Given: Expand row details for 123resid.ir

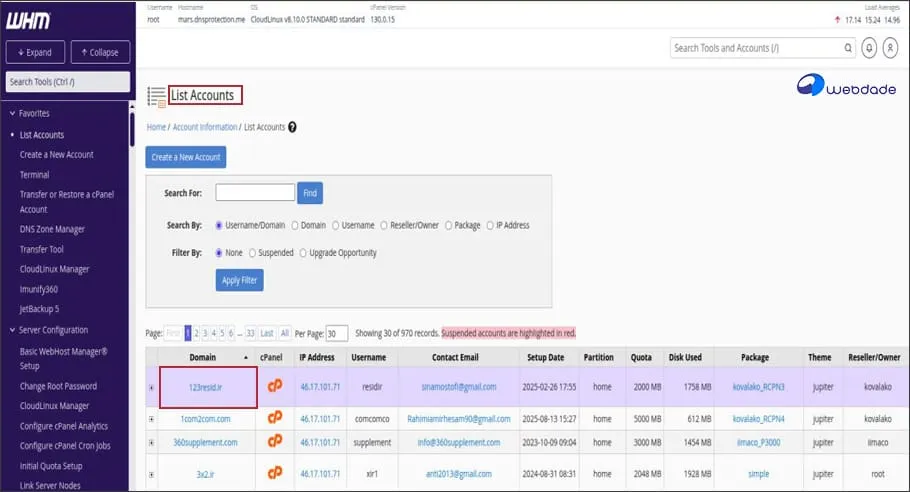Looking at the screenshot, I should [151, 388].
